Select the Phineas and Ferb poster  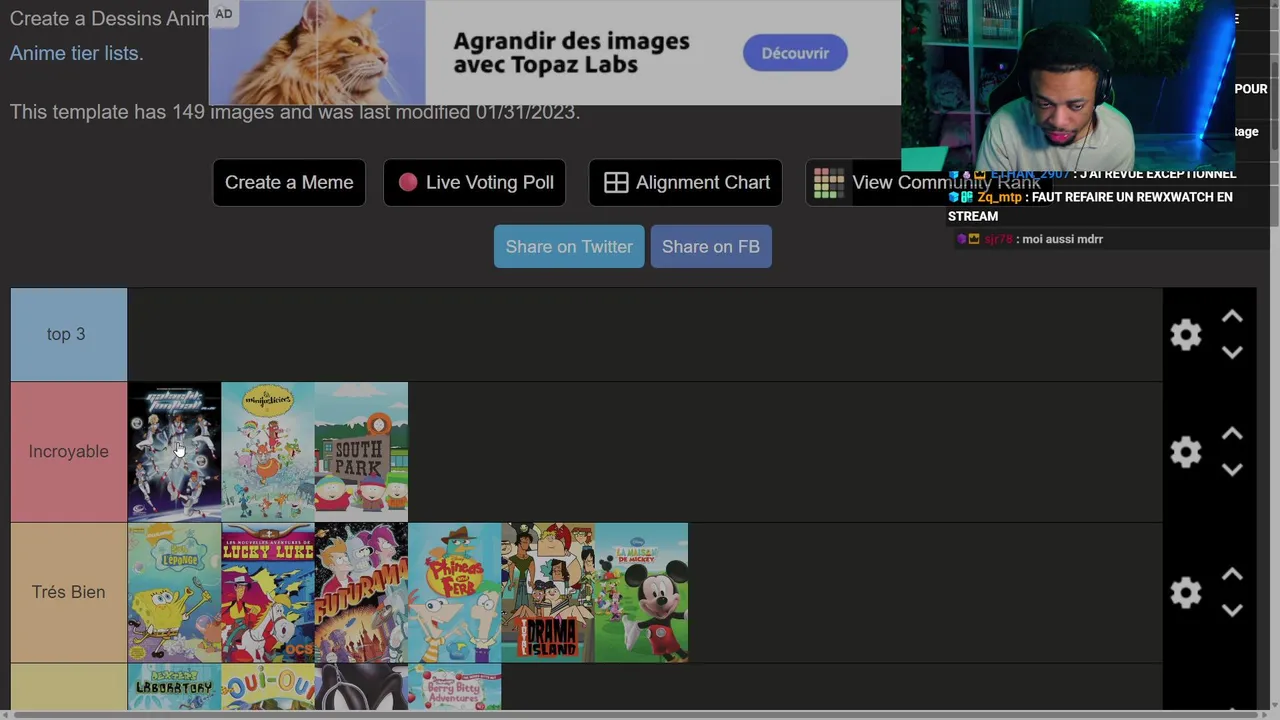pos(454,592)
